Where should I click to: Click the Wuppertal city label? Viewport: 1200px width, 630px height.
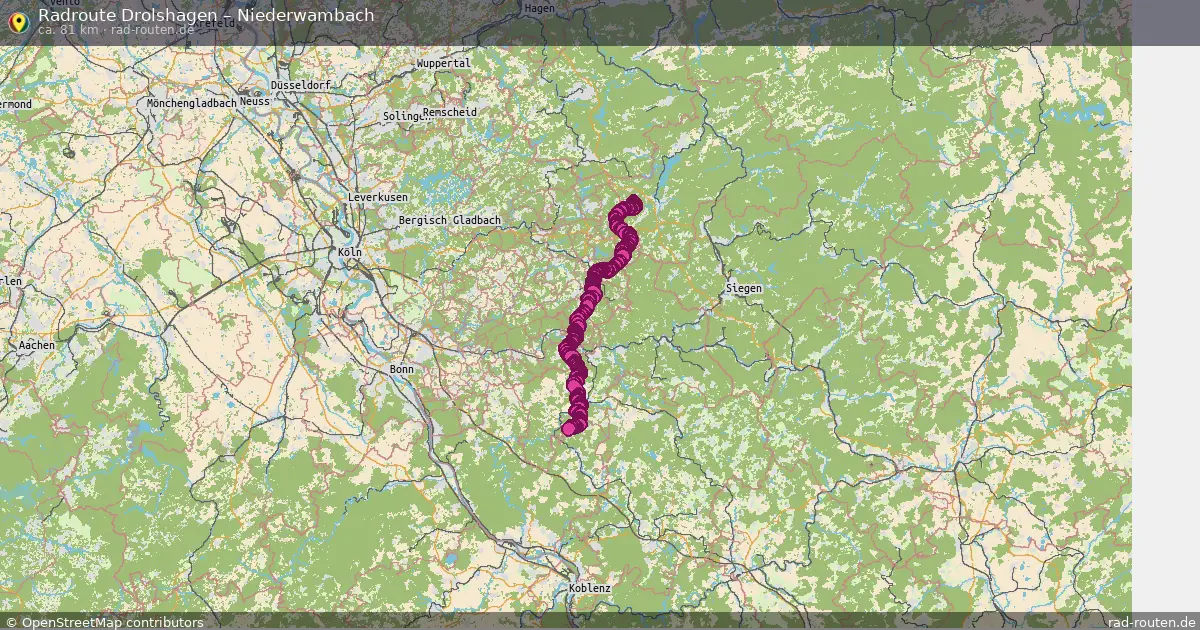coord(443,63)
